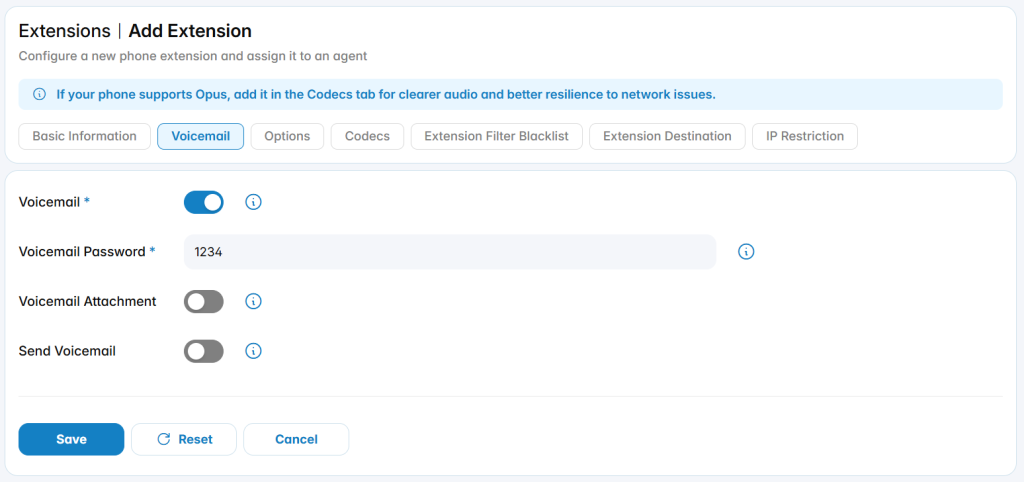Open the Options tab
The image size is (1024, 482).
click(x=287, y=137)
